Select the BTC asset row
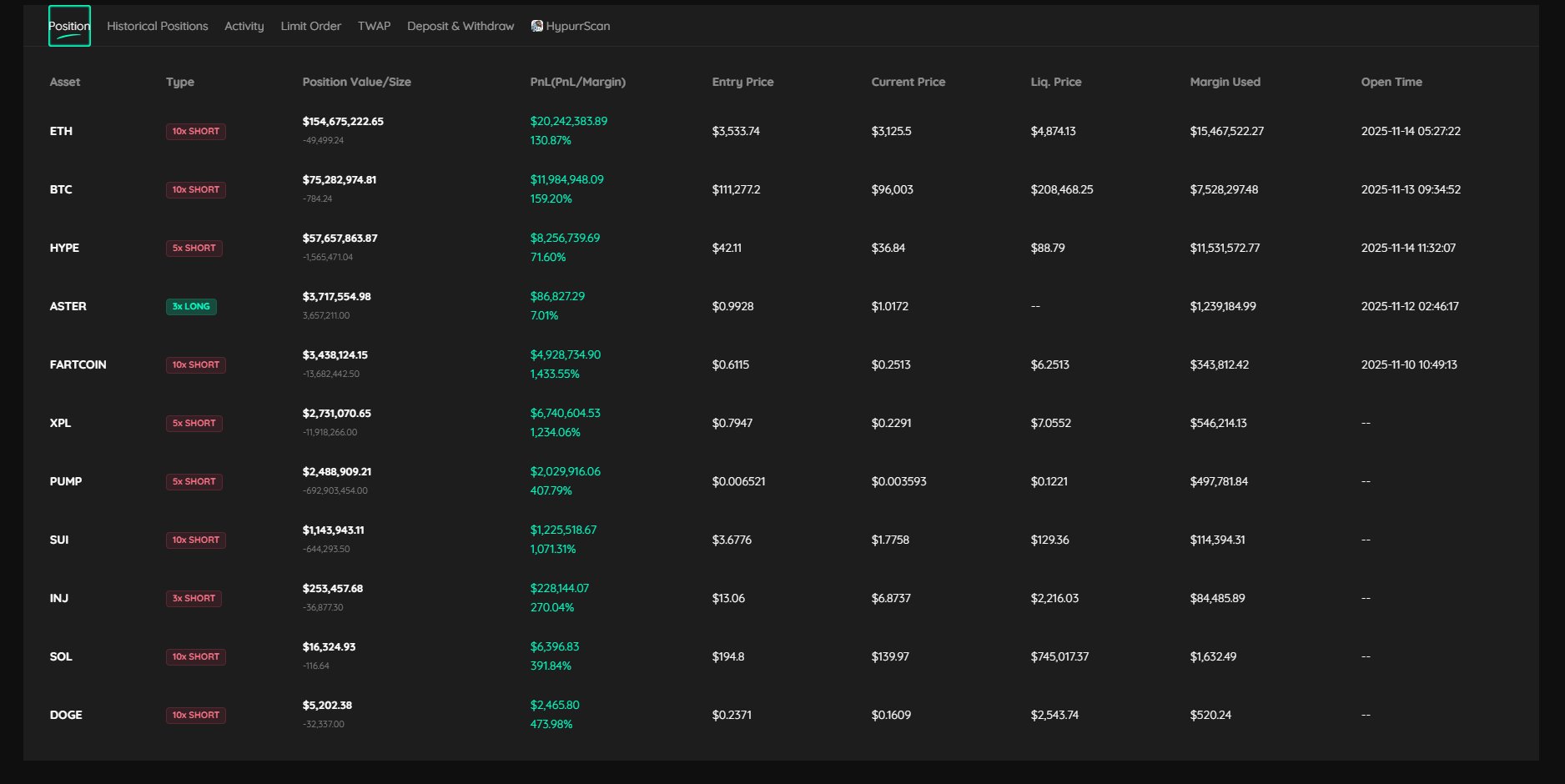1565x784 pixels. [x=61, y=189]
